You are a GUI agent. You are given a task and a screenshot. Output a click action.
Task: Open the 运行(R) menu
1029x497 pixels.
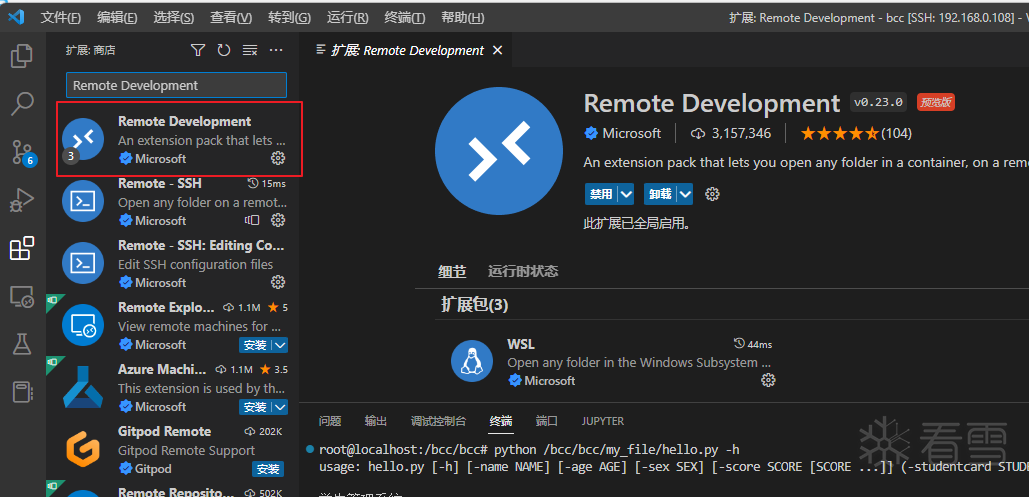(x=348, y=18)
